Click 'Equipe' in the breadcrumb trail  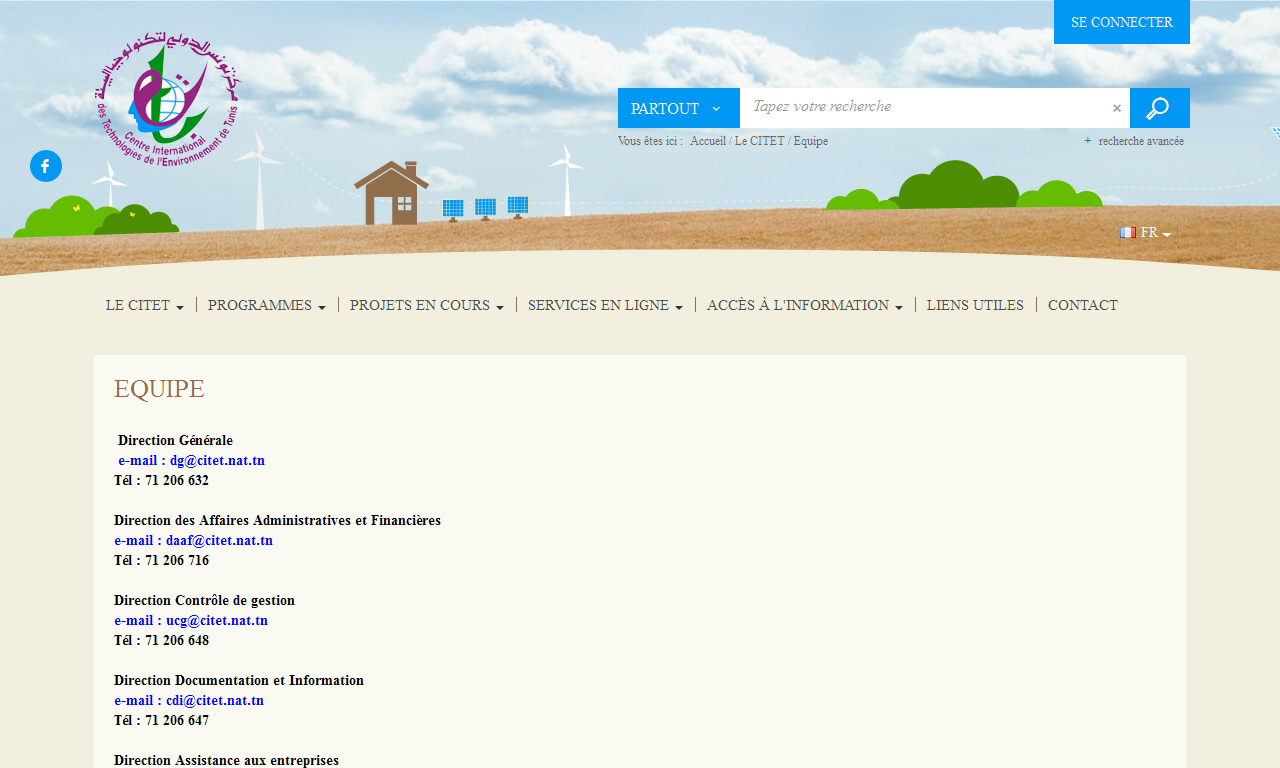[x=811, y=141]
